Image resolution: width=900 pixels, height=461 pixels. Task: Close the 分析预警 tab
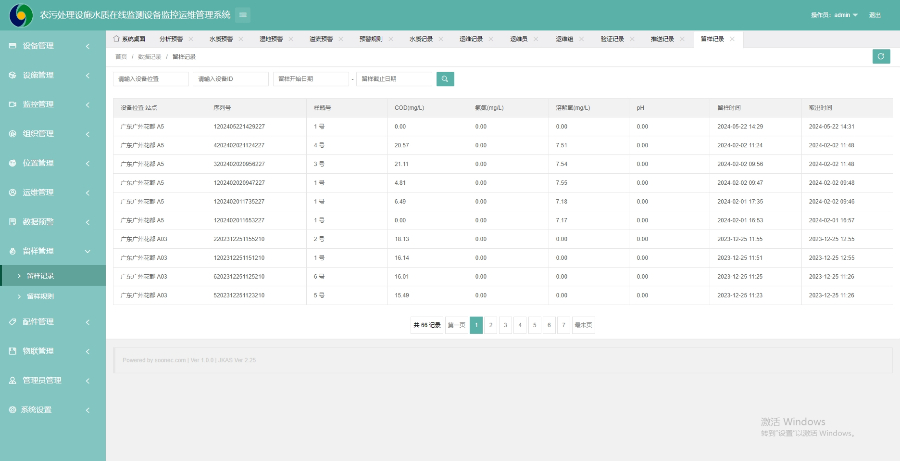[x=191, y=39]
